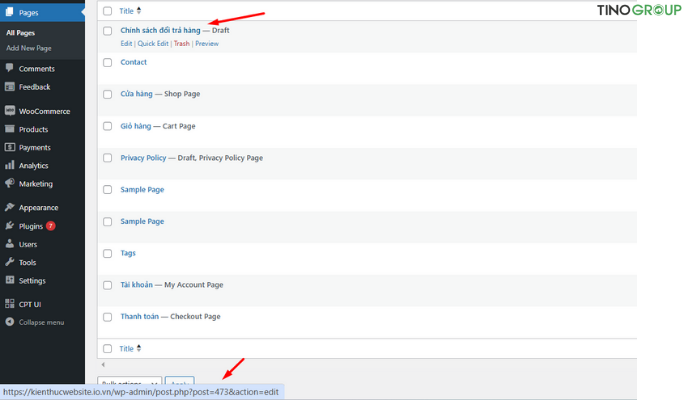Click the CPT UI grid icon
Image resolution: width=700 pixels, height=400 pixels.
pyautogui.click(x=9, y=304)
